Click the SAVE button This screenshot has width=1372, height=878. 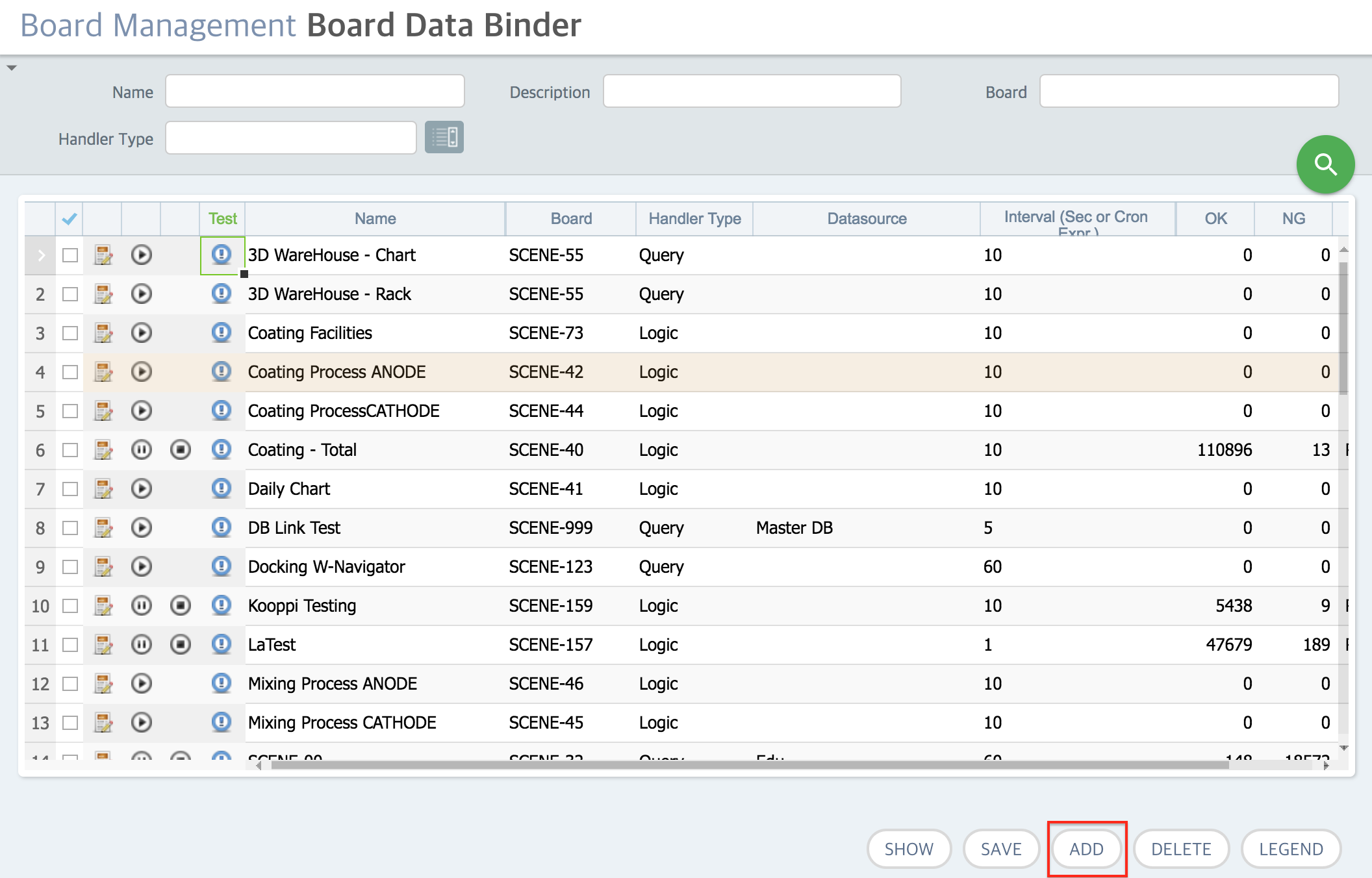1001,849
